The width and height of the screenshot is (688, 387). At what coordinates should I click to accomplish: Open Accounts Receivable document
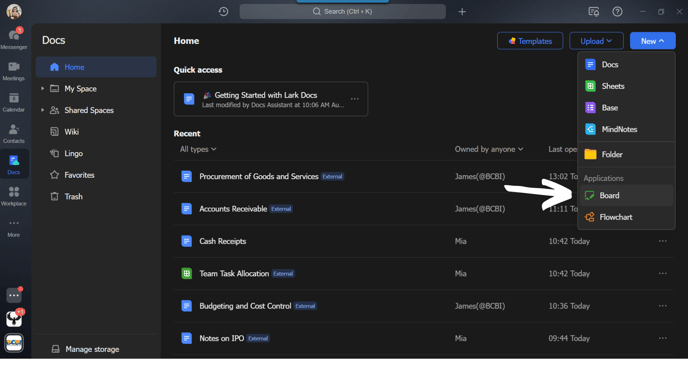click(233, 209)
